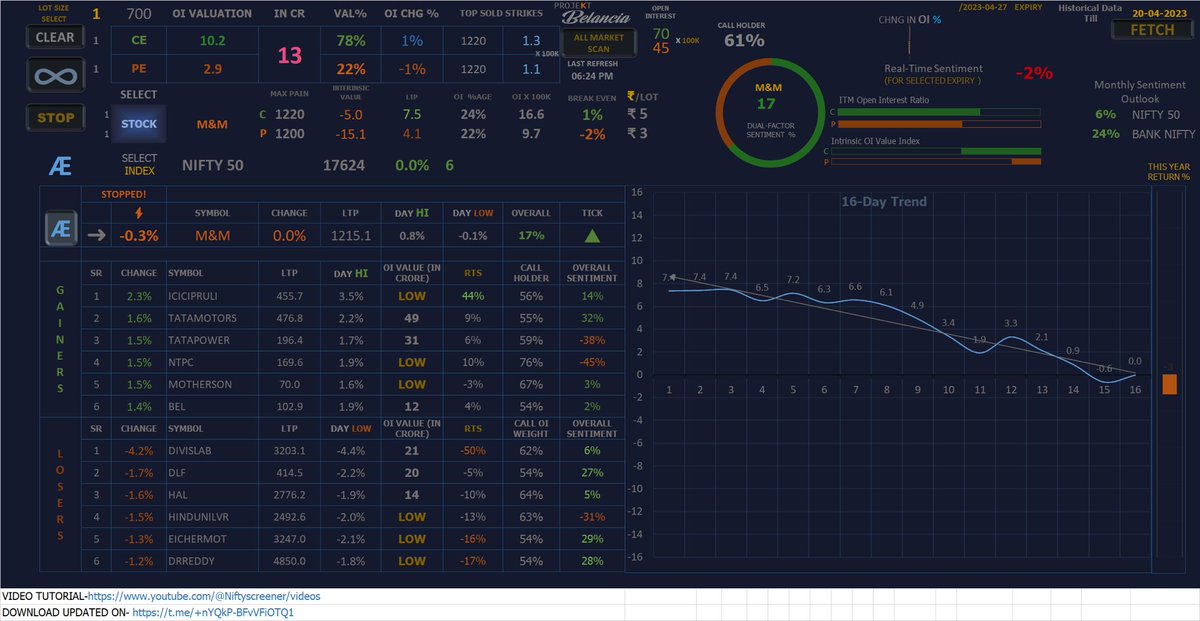This screenshot has width=1200, height=621.
Task: Click the NIFTY 50 index value 17624
Action: (x=342, y=165)
